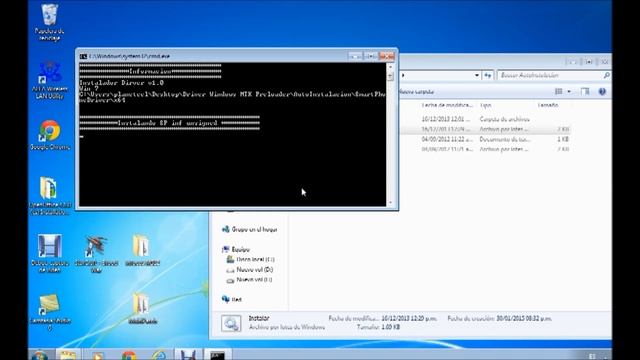
Task: Open Windows Media Player from the taskbar
Action: [x=98, y=356]
